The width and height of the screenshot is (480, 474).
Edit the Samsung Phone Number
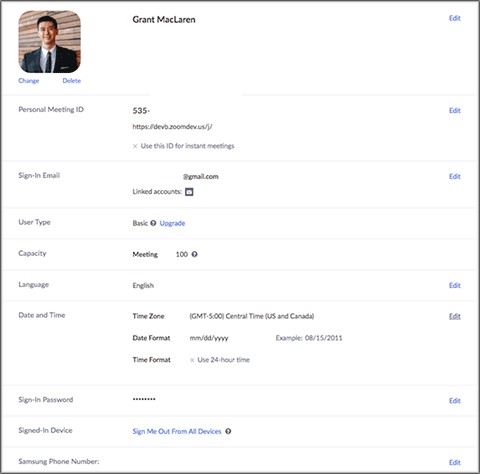pyautogui.click(x=455, y=463)
